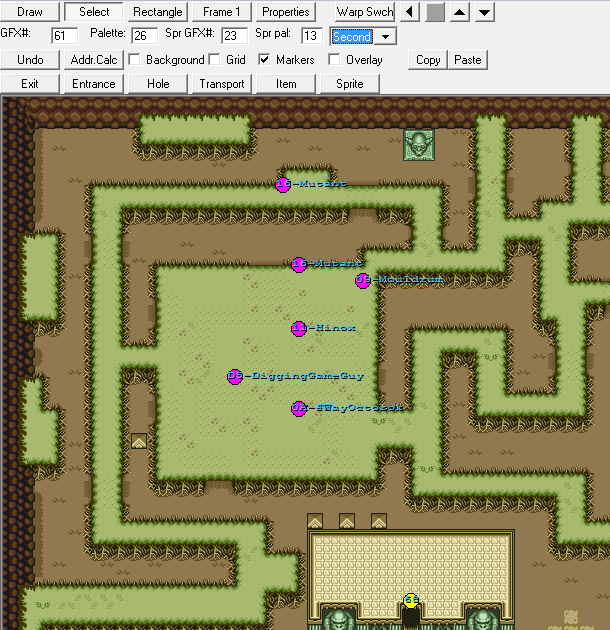Click the gray square center button
Viewport: 610px width, 630px height.
pos(435,12)
